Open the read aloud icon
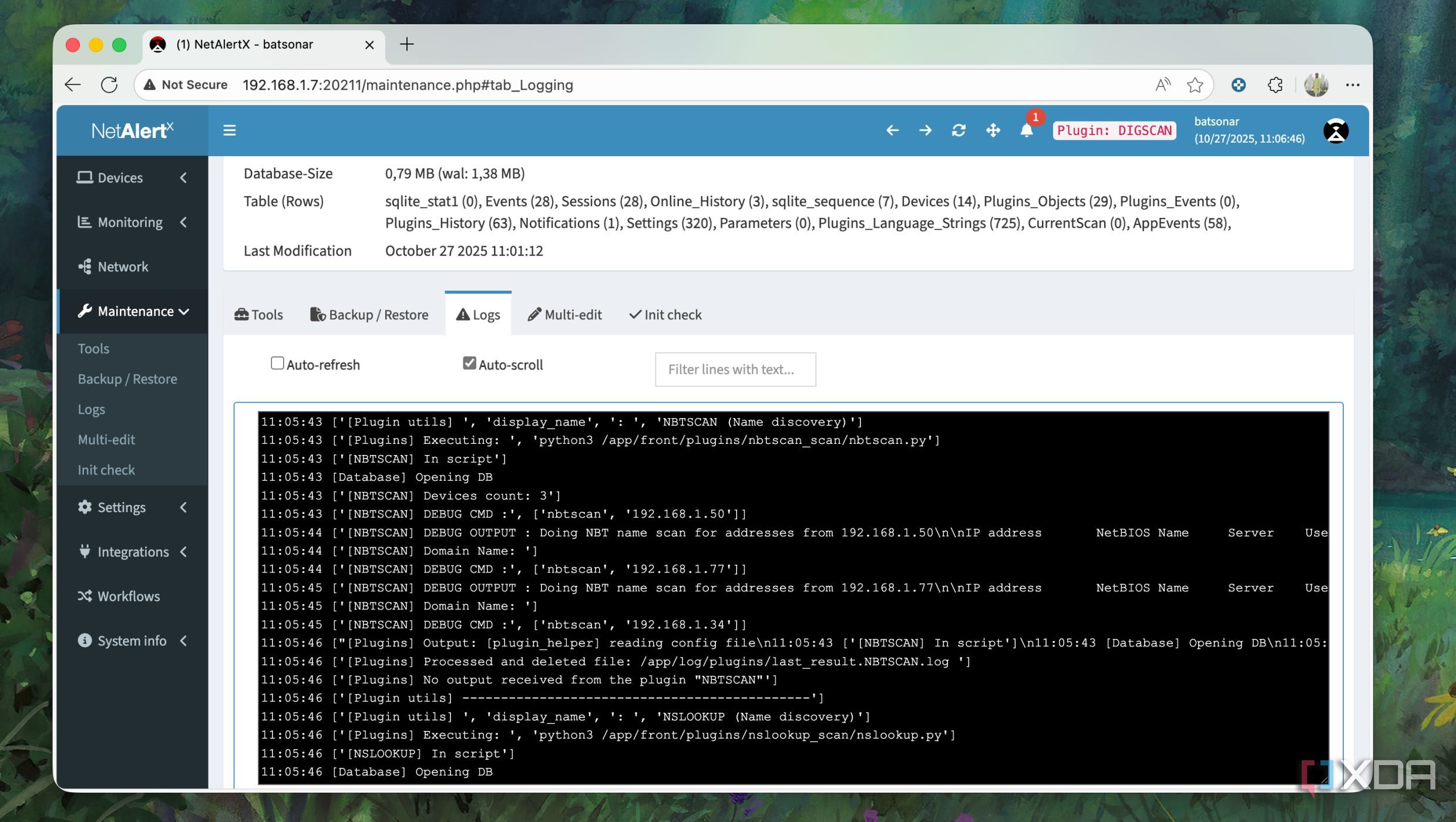Viewport: 1456px width, 822px height. point(1162,85)
